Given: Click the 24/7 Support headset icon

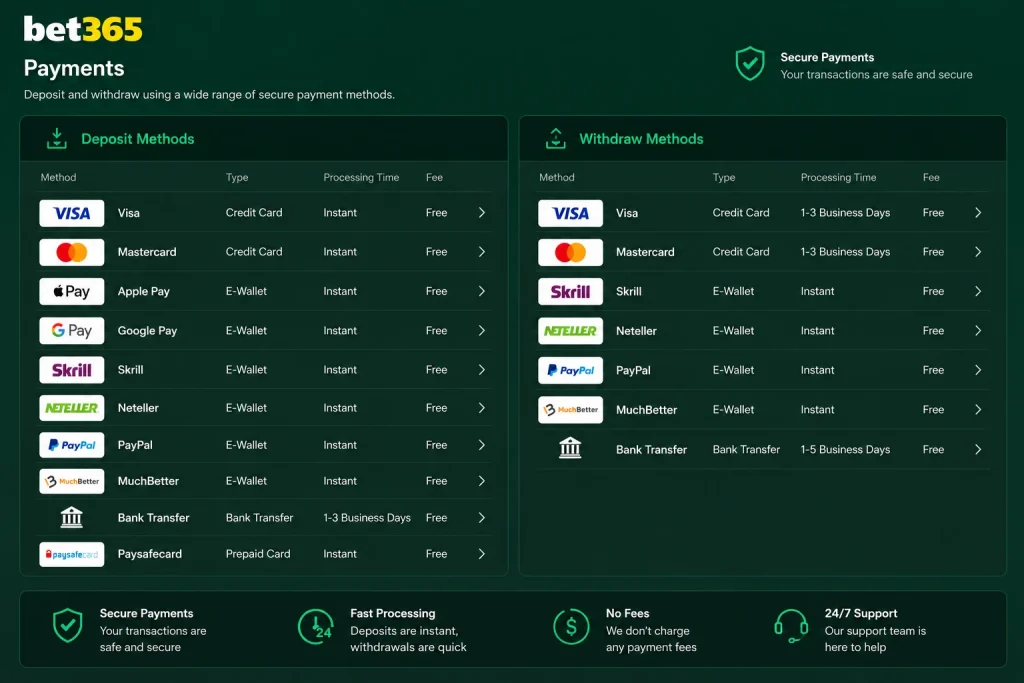Looking at the screenshot, I should pyautogui.click(x=791, y=627).
